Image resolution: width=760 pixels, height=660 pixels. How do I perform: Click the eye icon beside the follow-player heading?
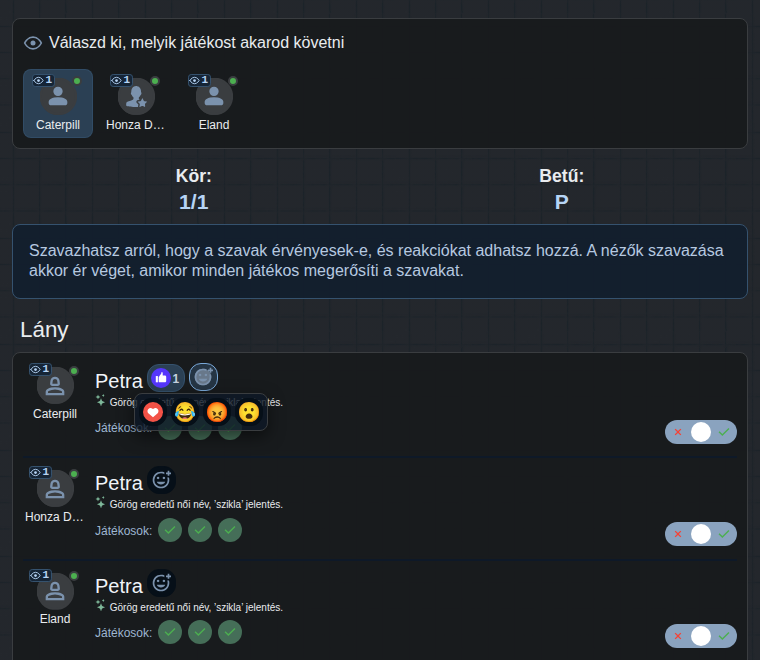tap(33, 43)
